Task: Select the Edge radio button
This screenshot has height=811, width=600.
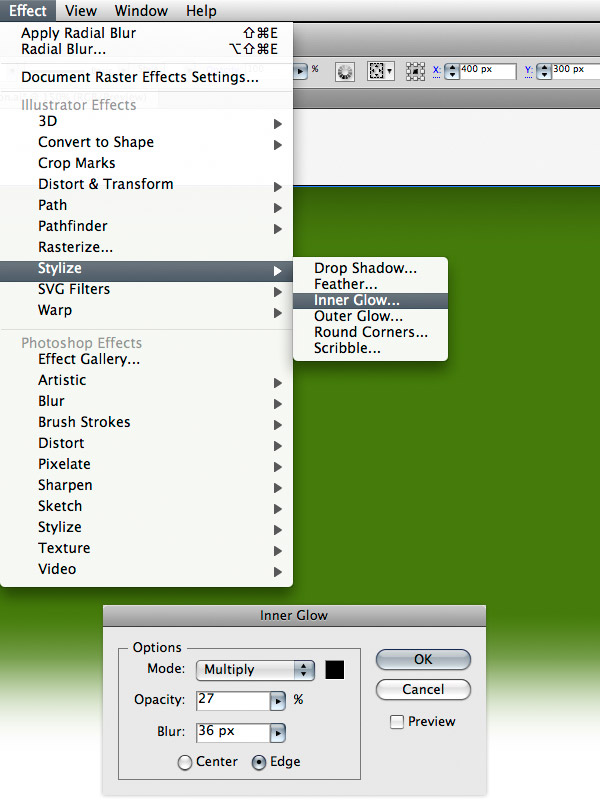Action: [259, 762]
